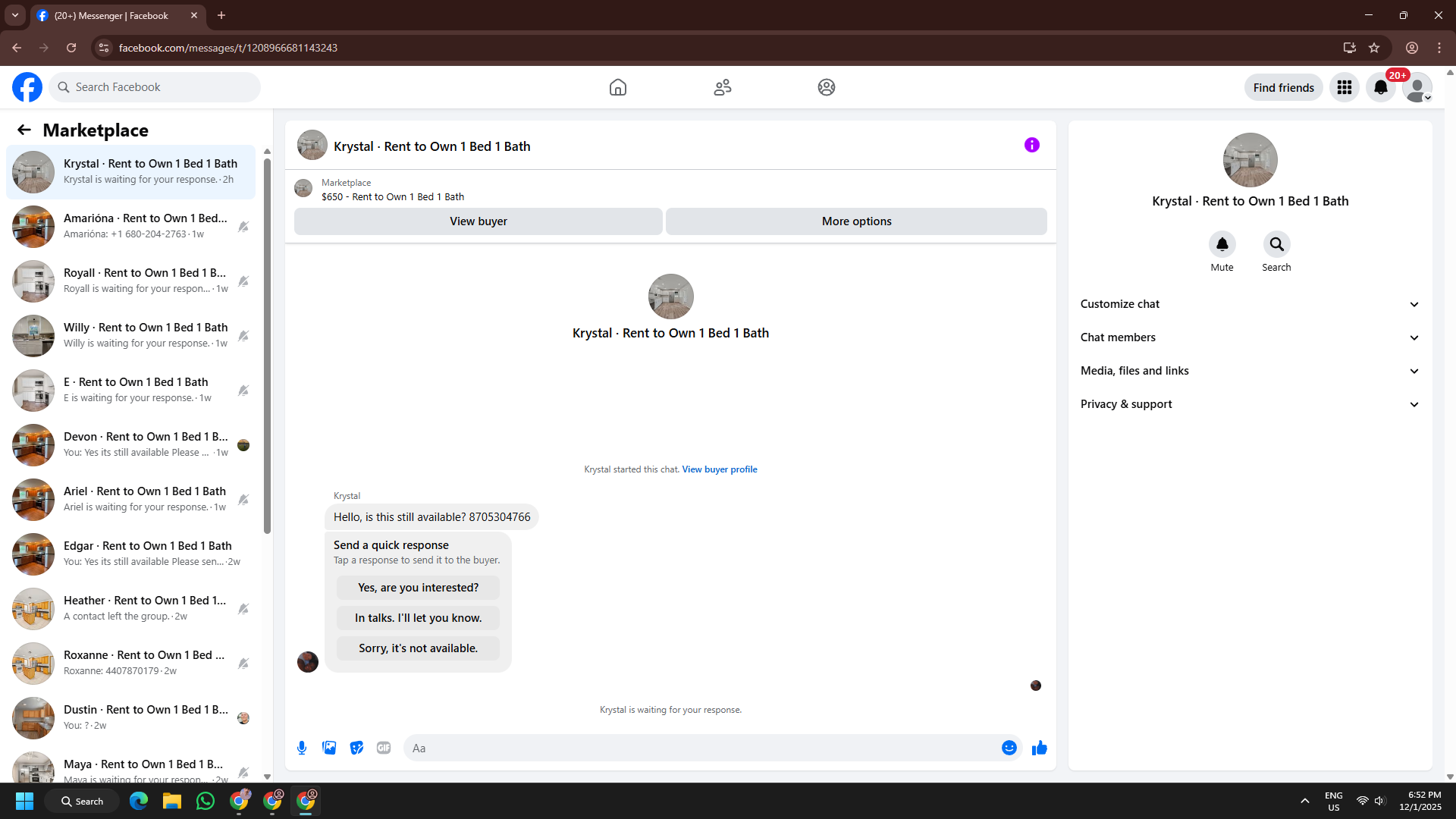The height and width of the screenshot is (819, 1456).
Task: Open the emoji picker icon
Action: coord(1009,748)
